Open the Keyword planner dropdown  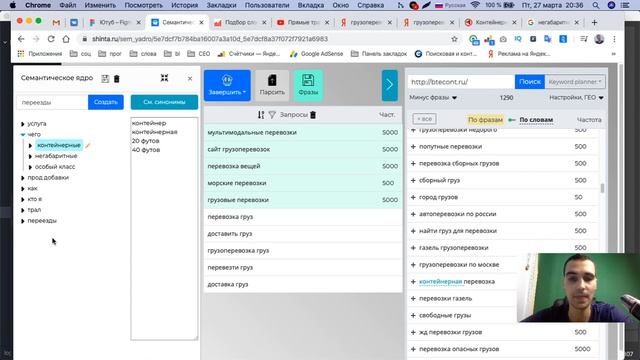click(575, 82)
